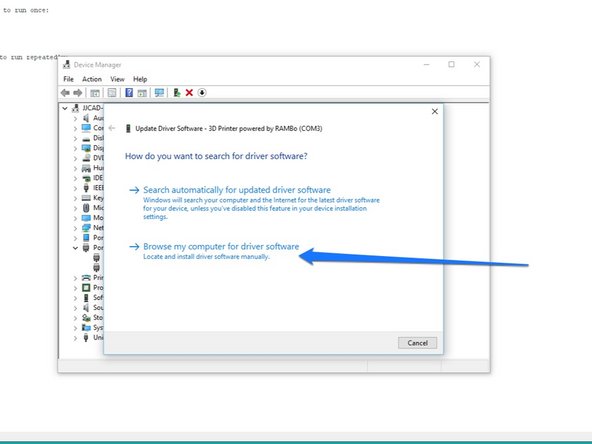Open the Properties sheet toolbar icon
Screen dimensions: 592x444
pos(112,92)
